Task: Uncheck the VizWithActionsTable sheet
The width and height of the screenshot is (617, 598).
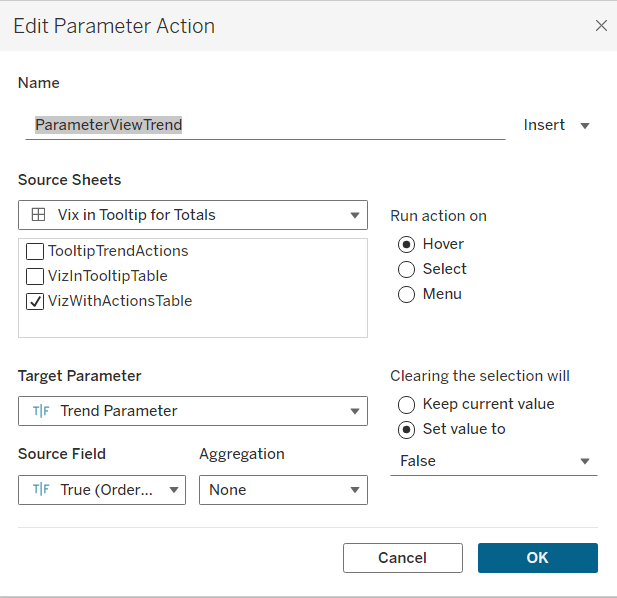Action: pos(35,301)
